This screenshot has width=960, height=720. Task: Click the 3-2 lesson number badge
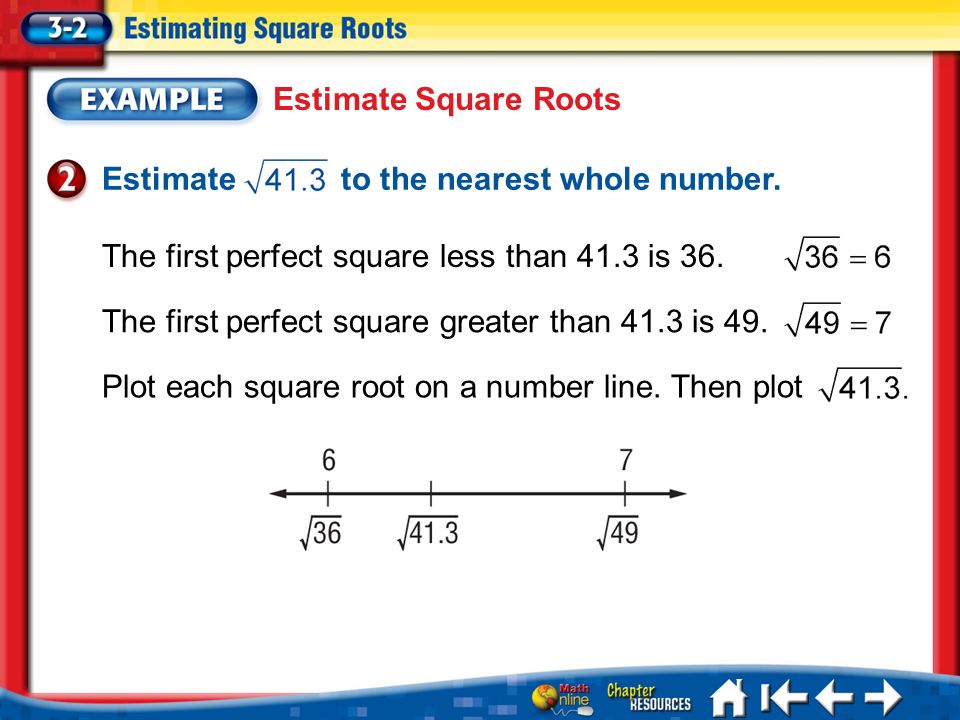[66, 28]
